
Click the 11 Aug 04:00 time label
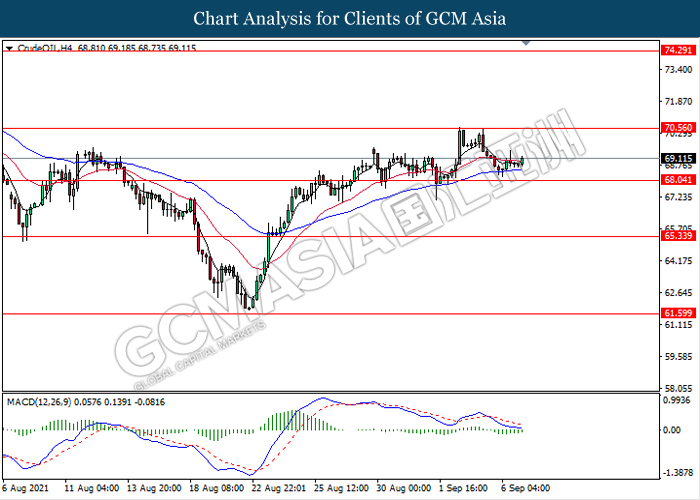tap(92, 488)
